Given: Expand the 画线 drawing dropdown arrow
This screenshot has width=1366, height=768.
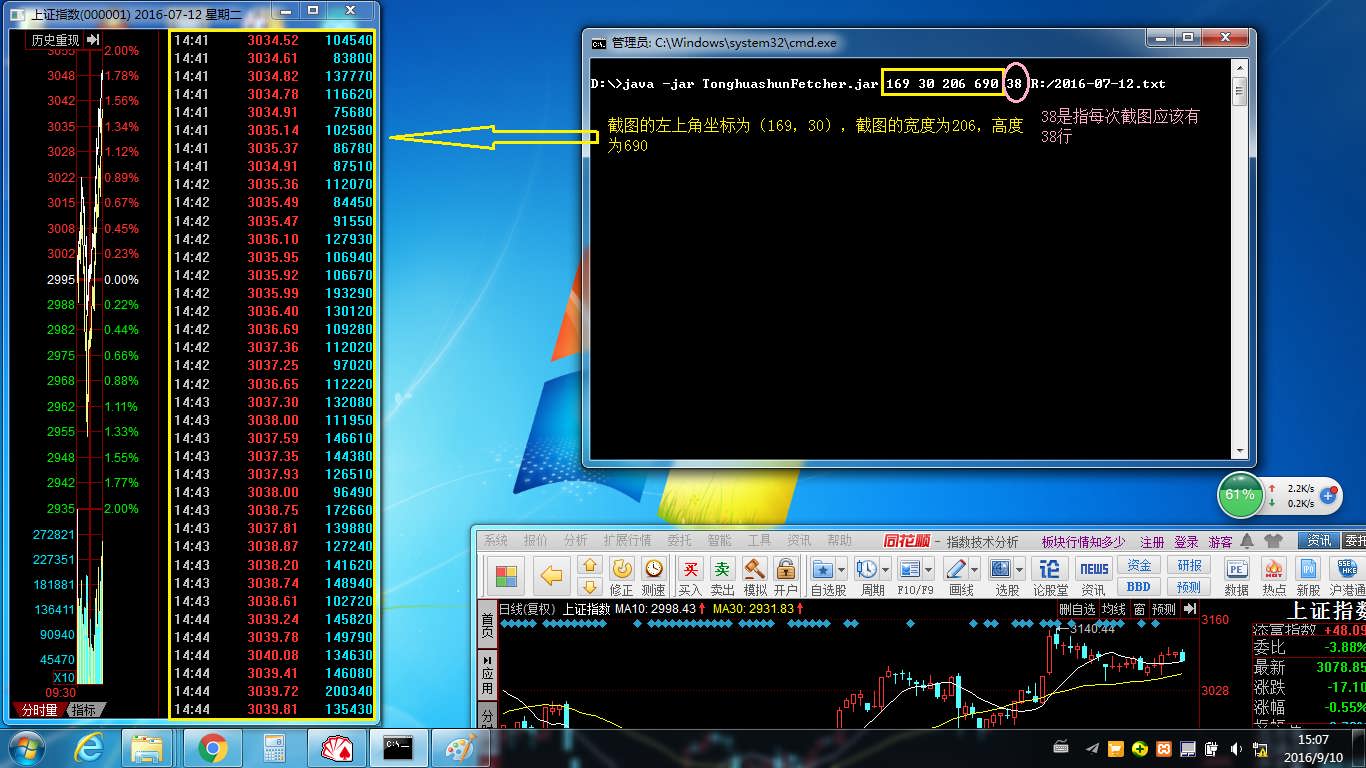Looking at the screenshot, I should tap(974, 569).
